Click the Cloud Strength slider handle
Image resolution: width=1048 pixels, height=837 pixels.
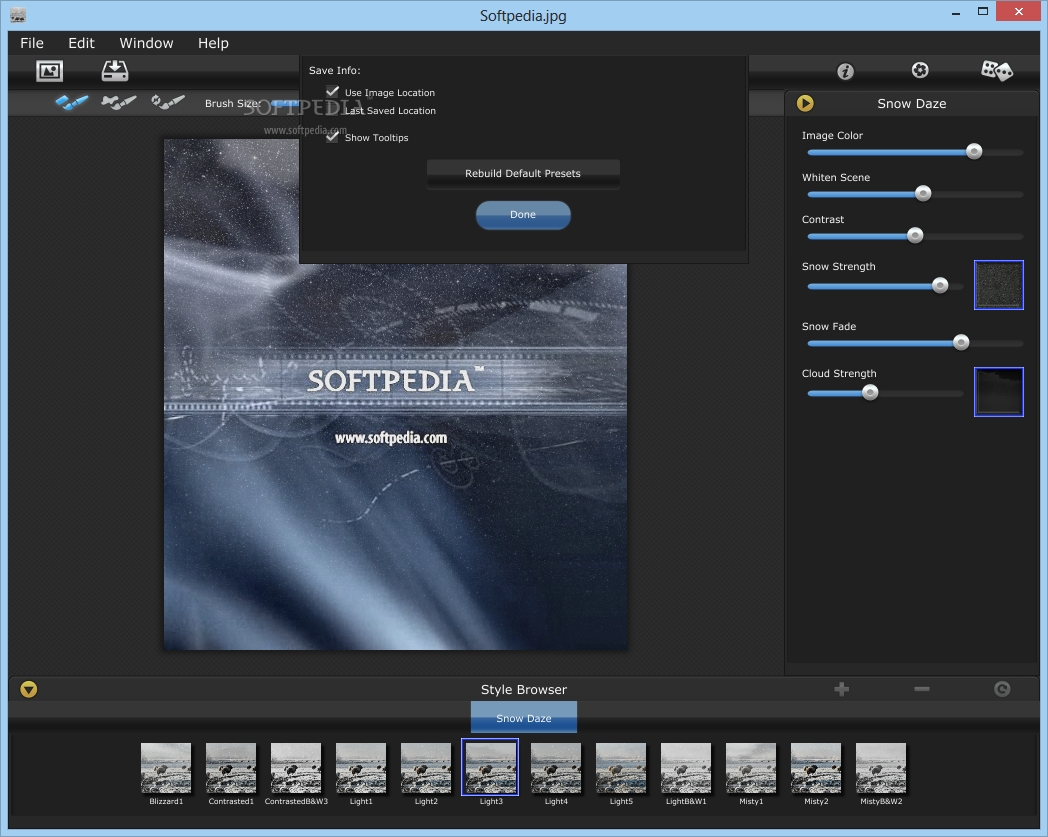tap(870, 392)
